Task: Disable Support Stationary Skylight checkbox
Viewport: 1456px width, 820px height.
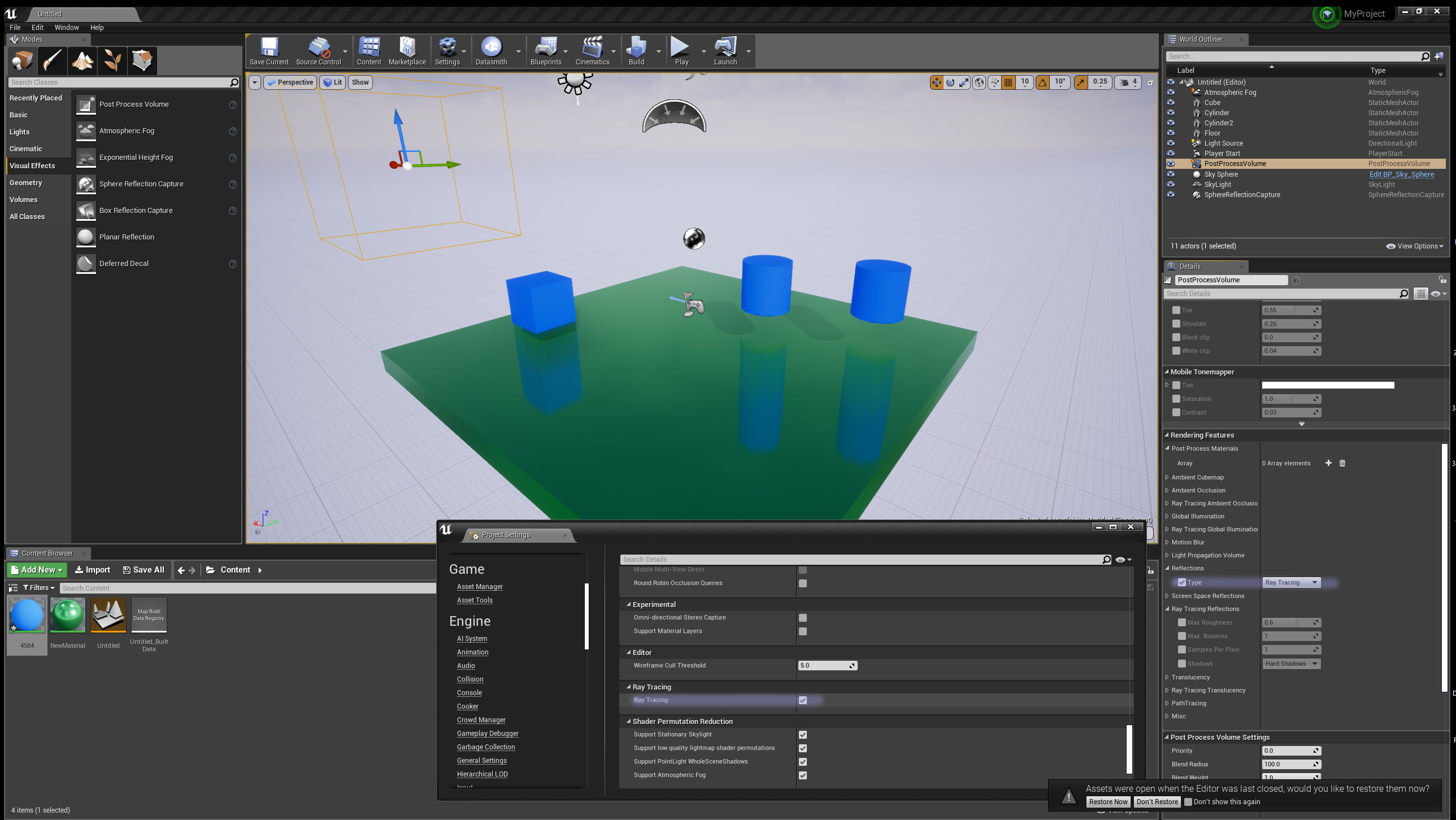Action: tap(803, 735)
